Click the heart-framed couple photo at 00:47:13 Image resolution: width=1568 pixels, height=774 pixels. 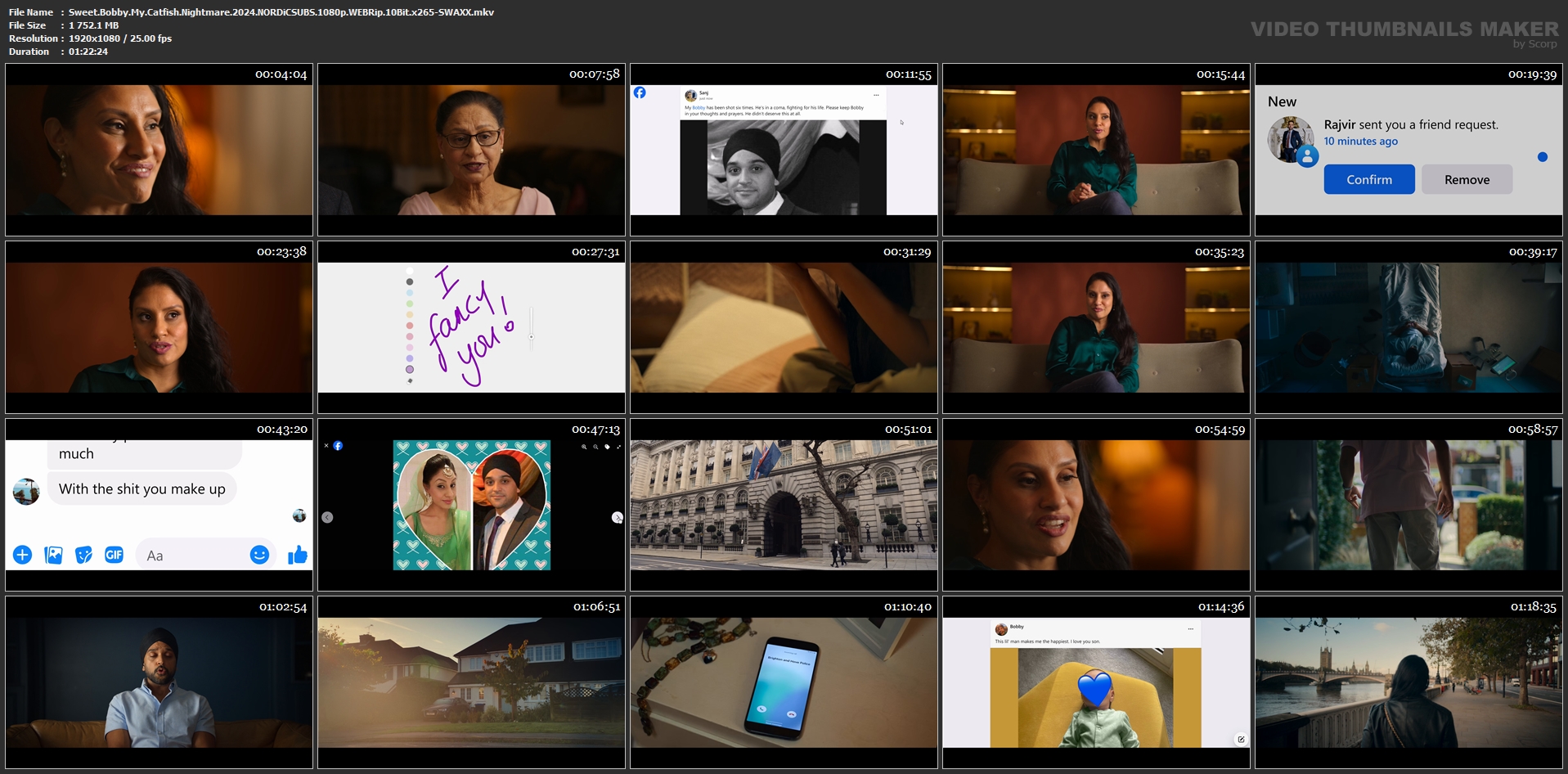coord(472,505)
